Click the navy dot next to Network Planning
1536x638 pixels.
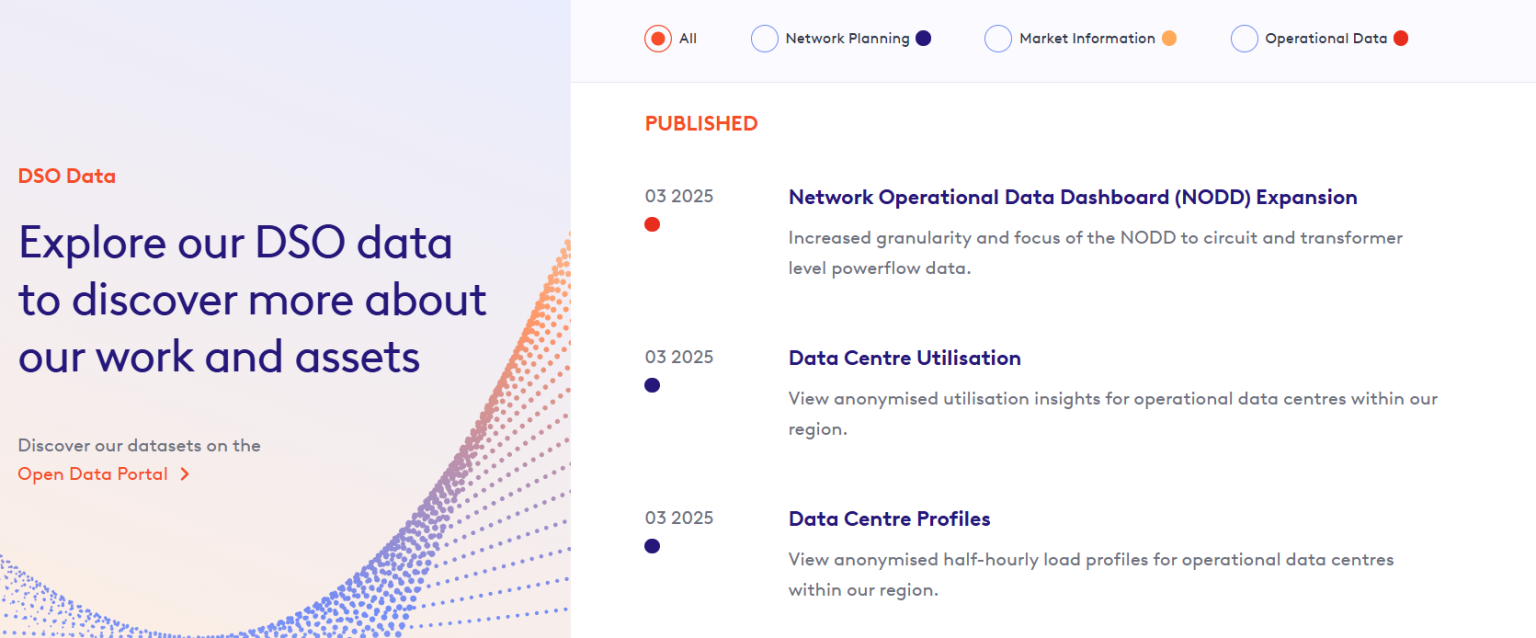pos(922,38)
